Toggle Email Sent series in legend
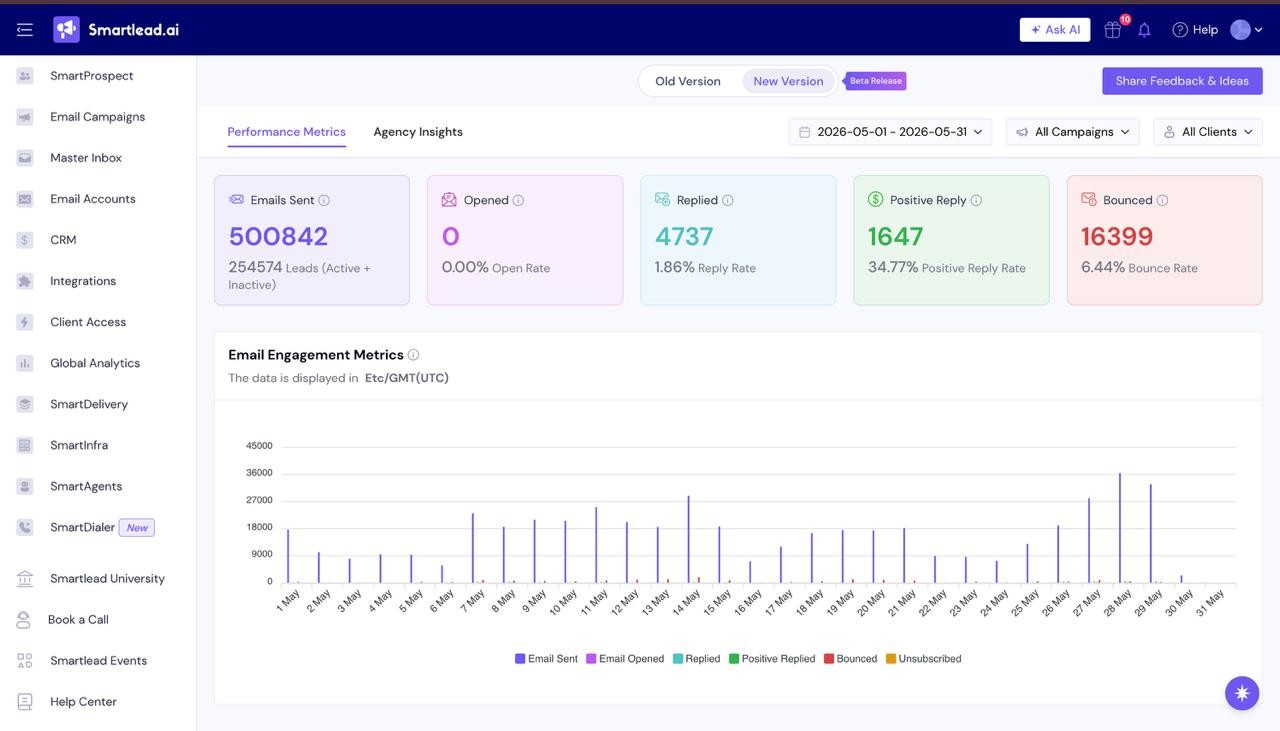Image resolution: width=1280 pixels, height=731 pixels. pos(547,659)
